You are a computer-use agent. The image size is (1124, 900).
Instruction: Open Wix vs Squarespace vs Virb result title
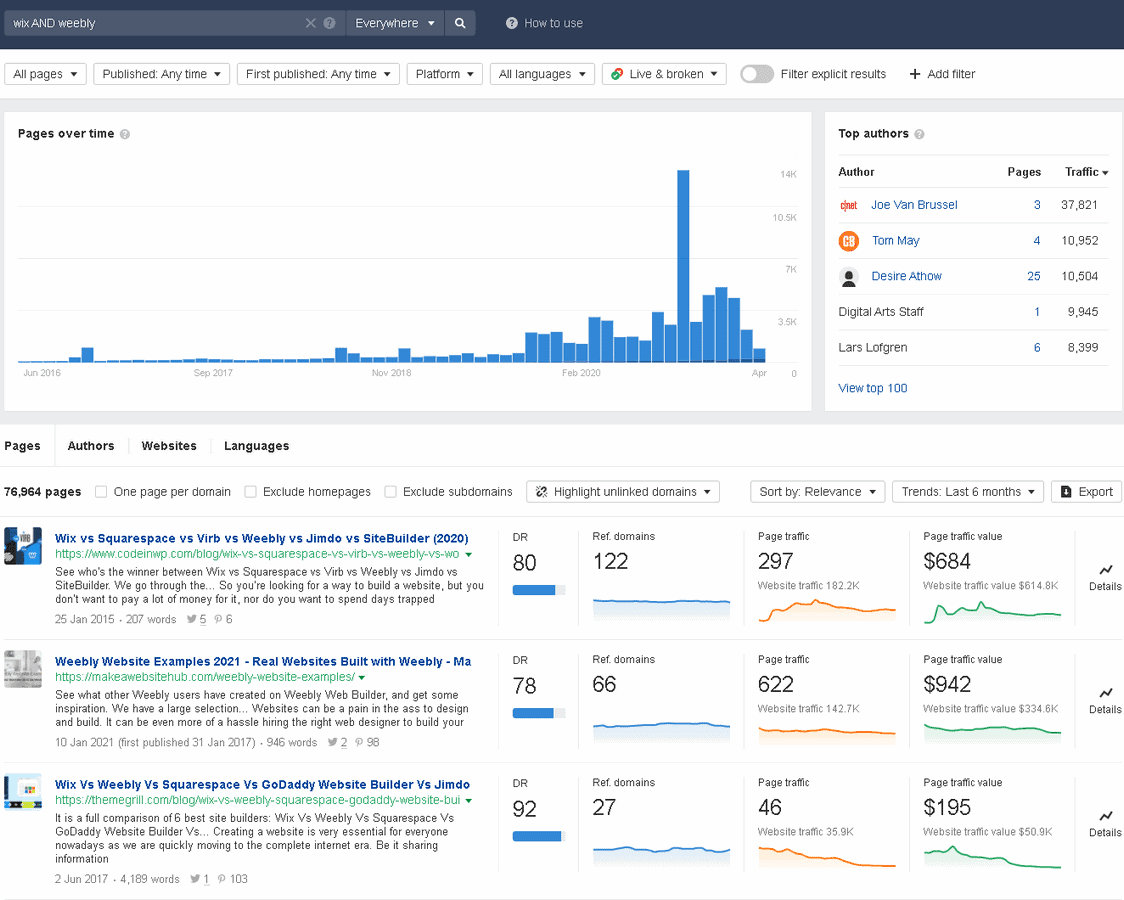click(262, 538)
